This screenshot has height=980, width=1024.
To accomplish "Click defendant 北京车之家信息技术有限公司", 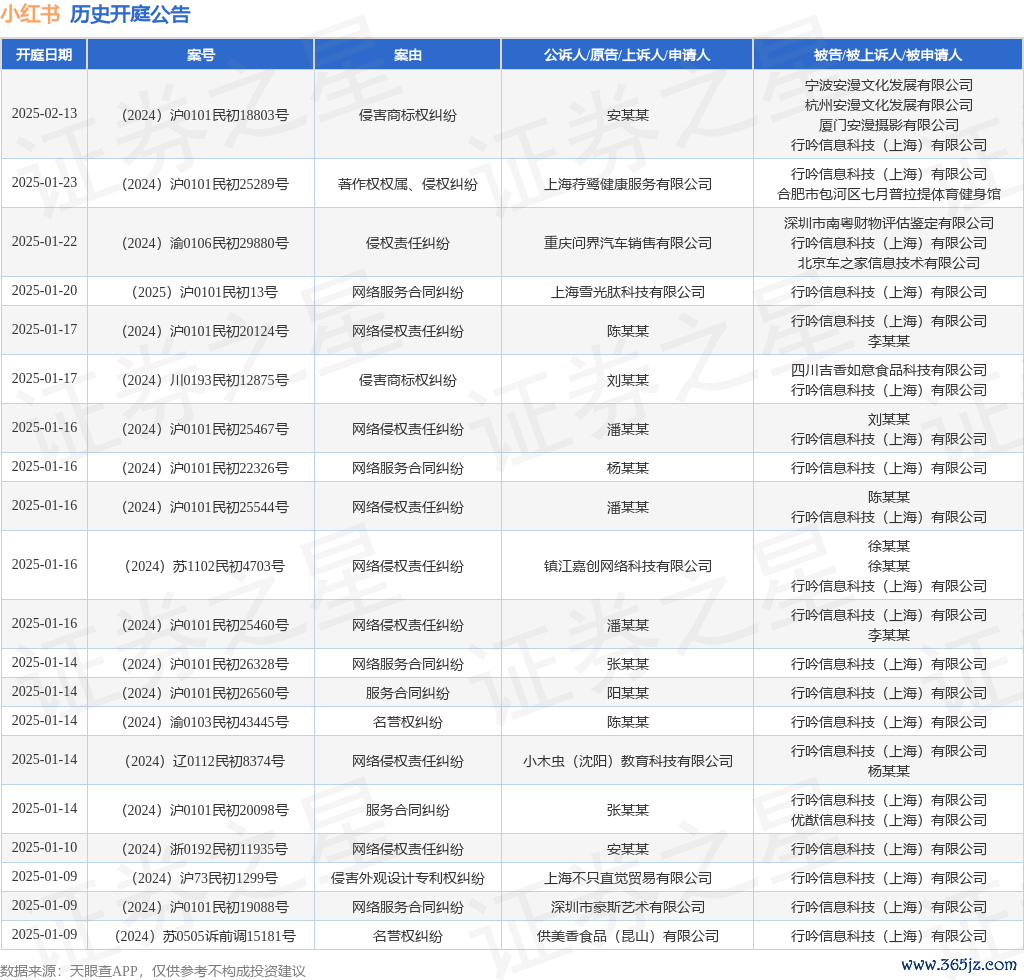I will (x=888, y=263).
